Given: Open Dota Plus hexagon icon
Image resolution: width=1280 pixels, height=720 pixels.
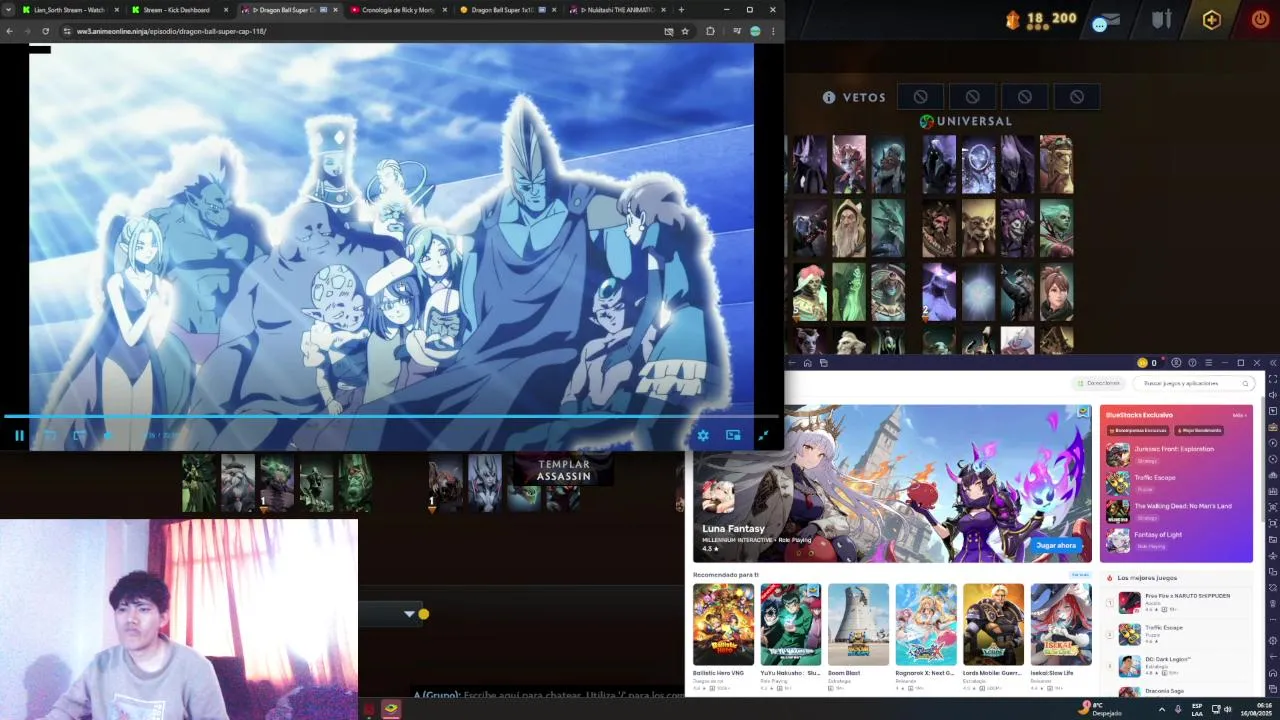Looking at the screenshot, I should [x=1211, y=20].
